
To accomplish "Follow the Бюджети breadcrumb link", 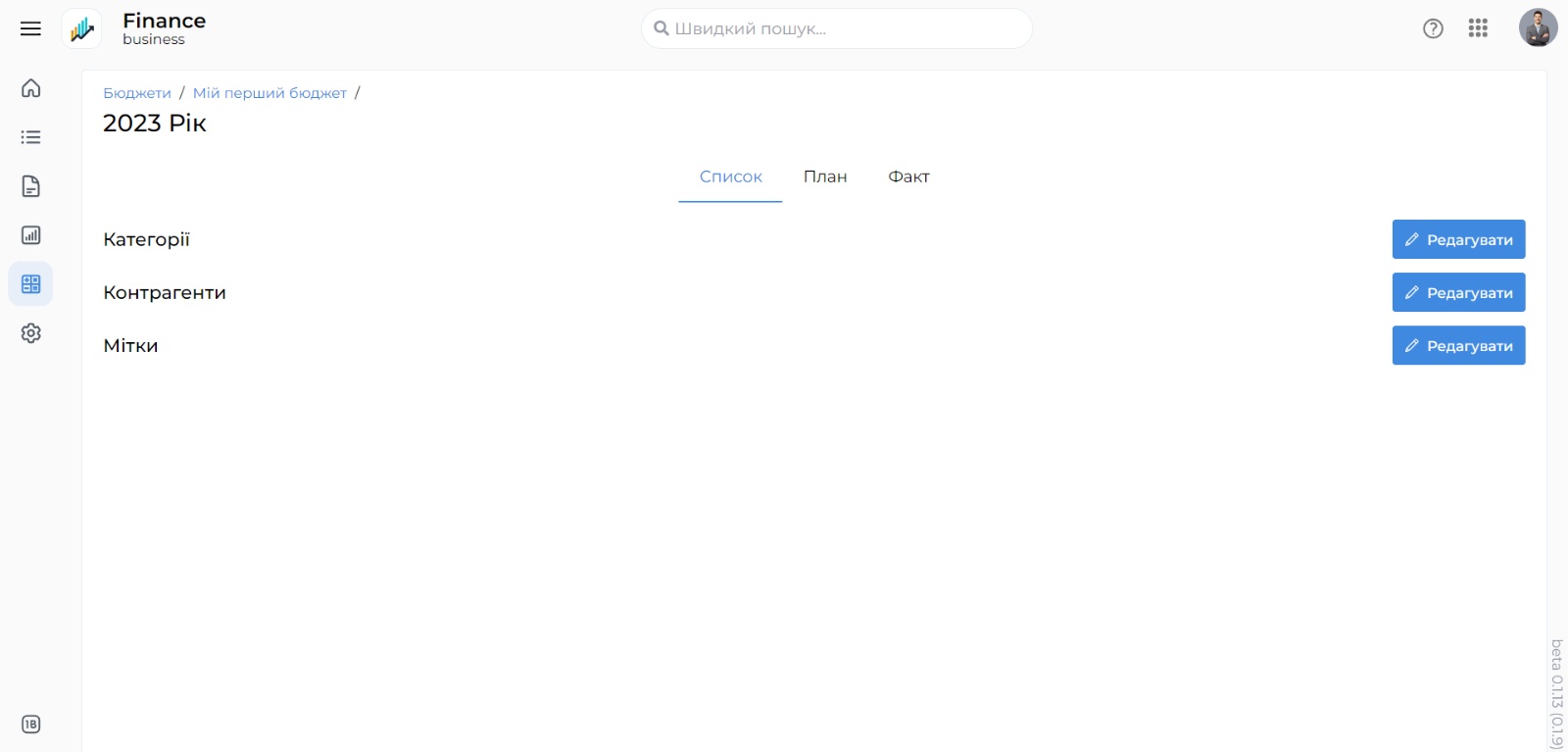I will click(137, 93).
